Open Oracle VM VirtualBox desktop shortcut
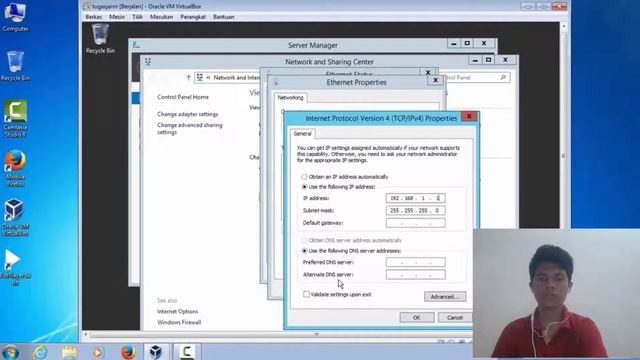This screenshot has width=640, height=360. [x=15, y=217]
